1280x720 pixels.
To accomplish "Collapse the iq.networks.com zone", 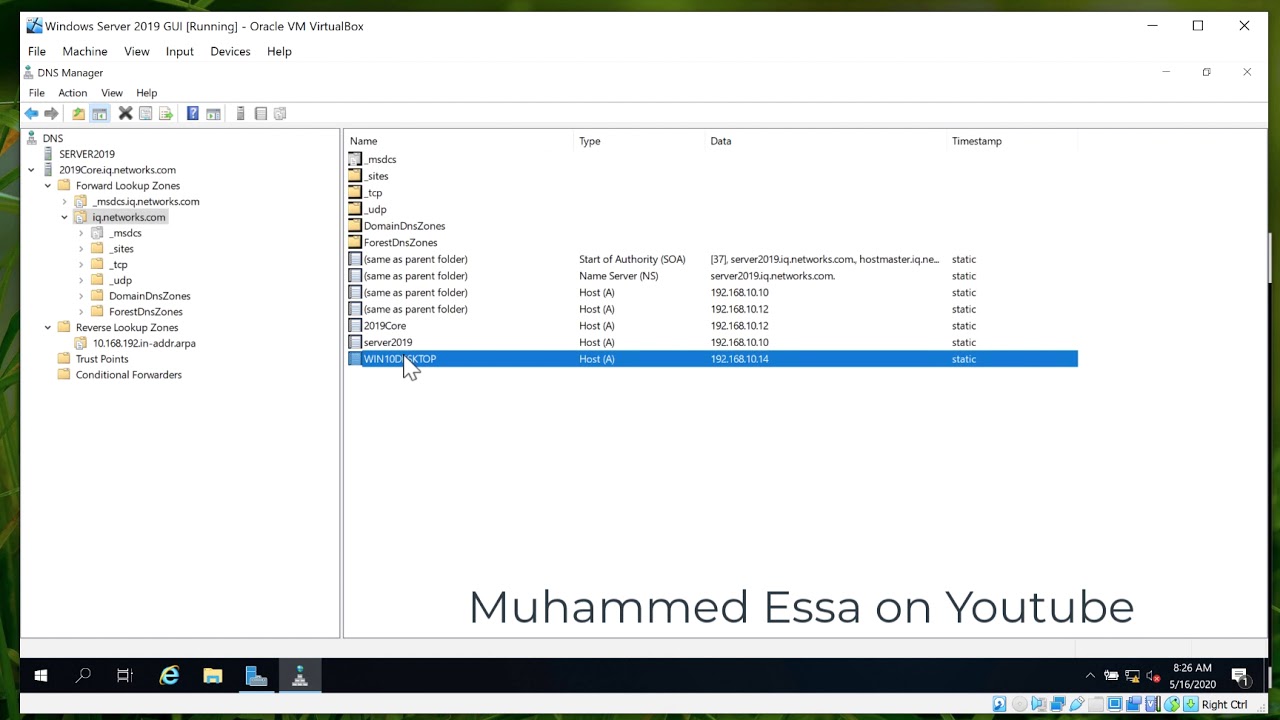I will (x=64, y=217).
